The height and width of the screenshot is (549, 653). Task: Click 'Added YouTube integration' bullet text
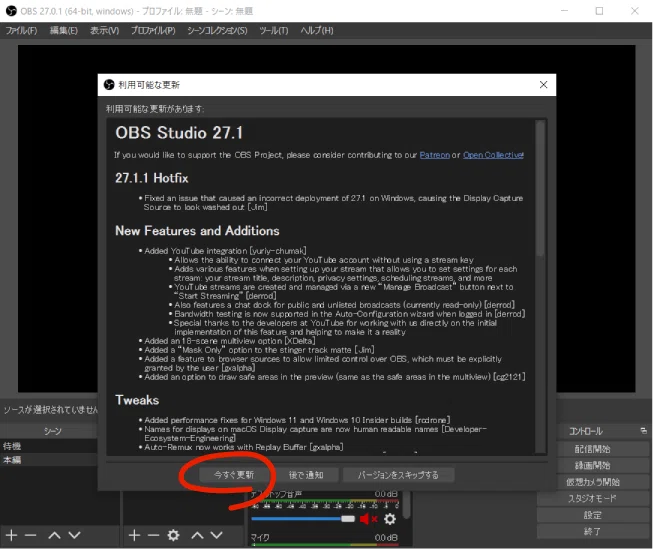click(x=225, y=251)
